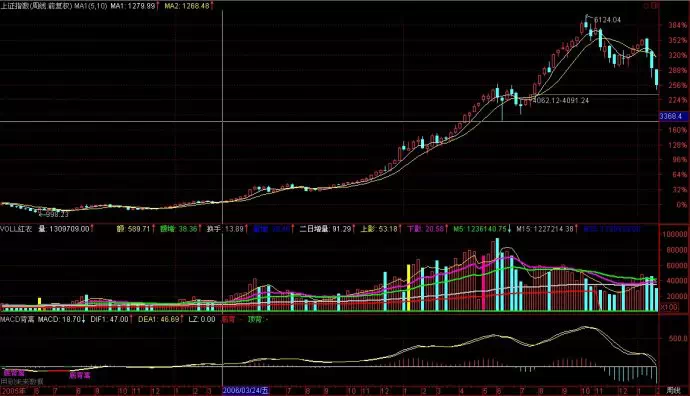This screenshot has height=396, width=690.
Task: Select the 额增: 38.36 value
Action: pyautogui.click(x=180, y=229)
